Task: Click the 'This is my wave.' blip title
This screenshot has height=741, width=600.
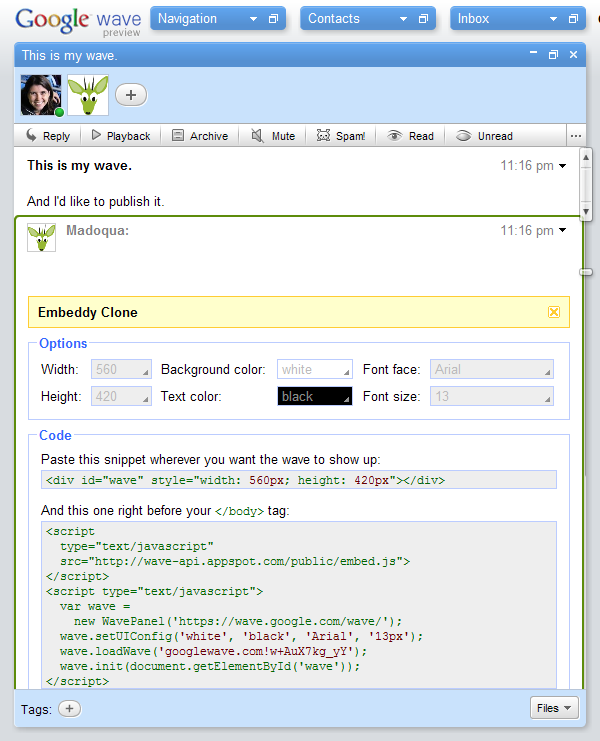Action: coord(79,165)
